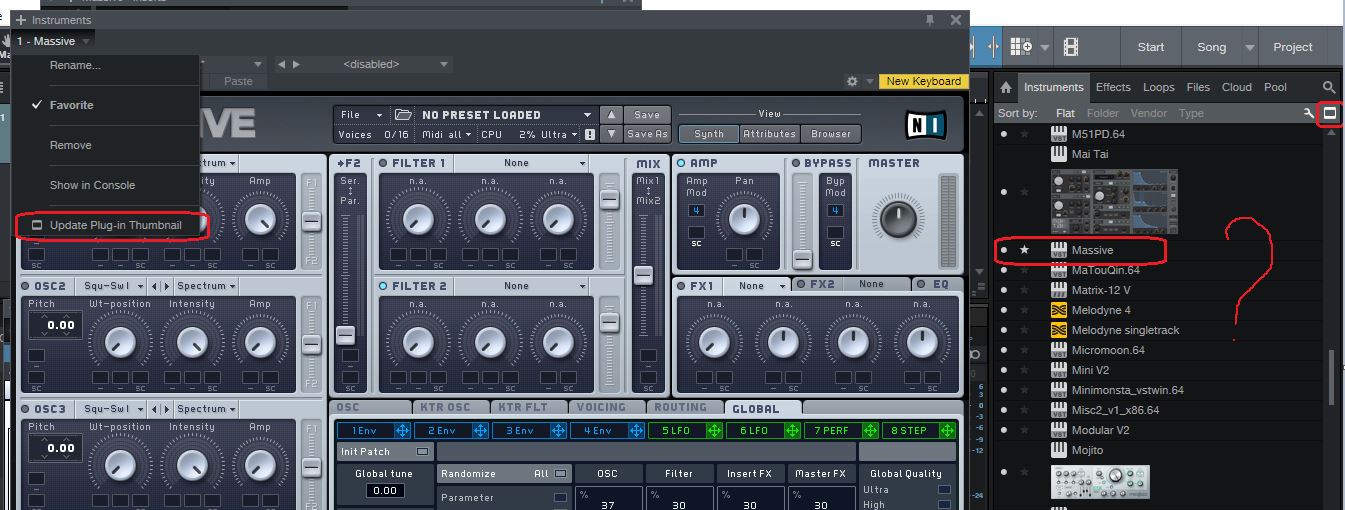Image resolution: width=1345 pixels, height=510 pixels.
Task: Toggle AMP section LED
Action: tap(682, 163)
